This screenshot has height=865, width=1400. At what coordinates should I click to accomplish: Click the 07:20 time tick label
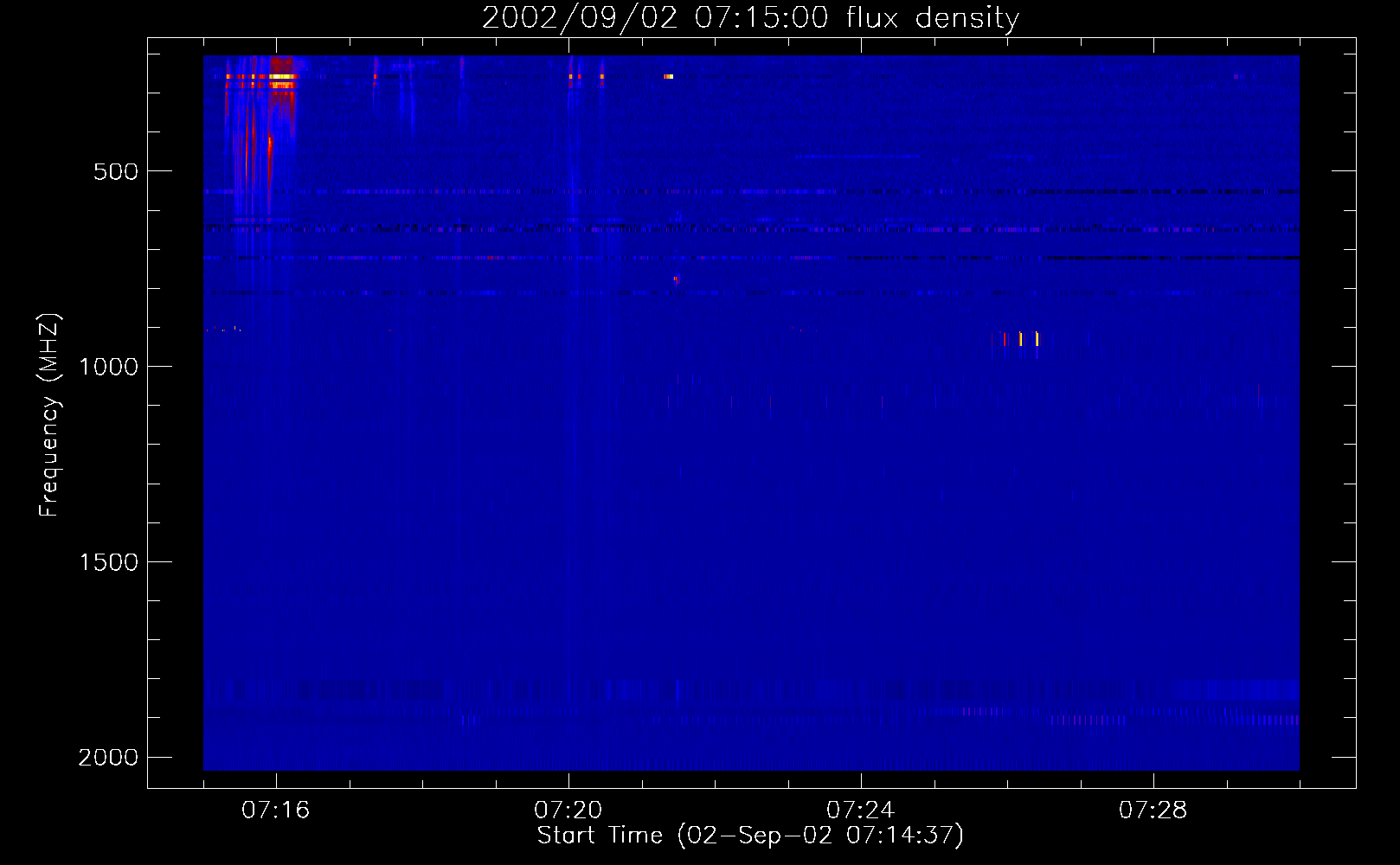pyautogui.click(x=568, y=811)
